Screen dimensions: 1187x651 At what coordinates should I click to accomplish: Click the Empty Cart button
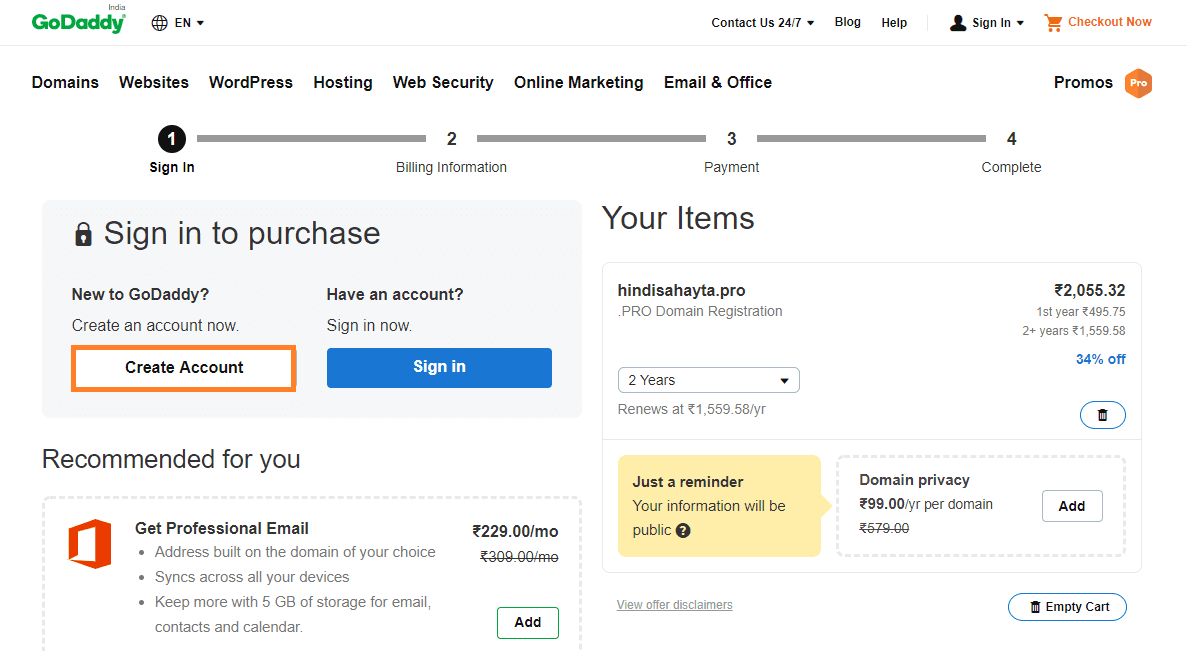[1067, 607]
